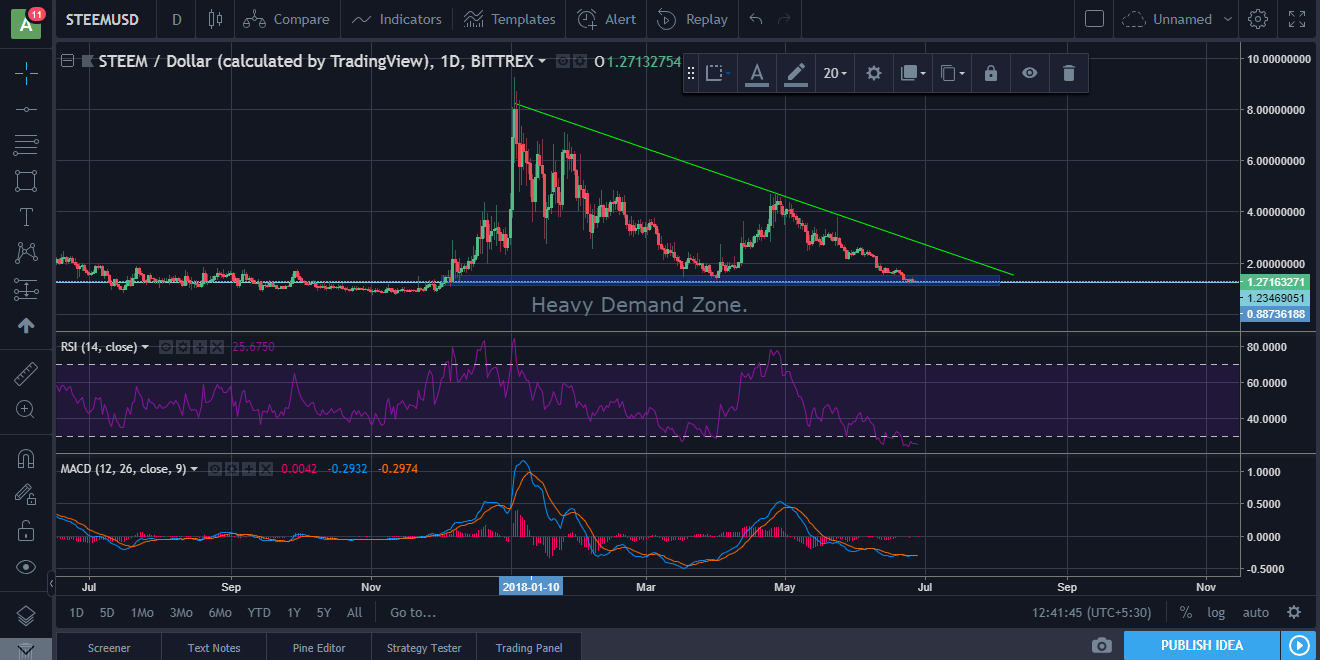Switch to the Screener tab

click(x=109, y=647)
